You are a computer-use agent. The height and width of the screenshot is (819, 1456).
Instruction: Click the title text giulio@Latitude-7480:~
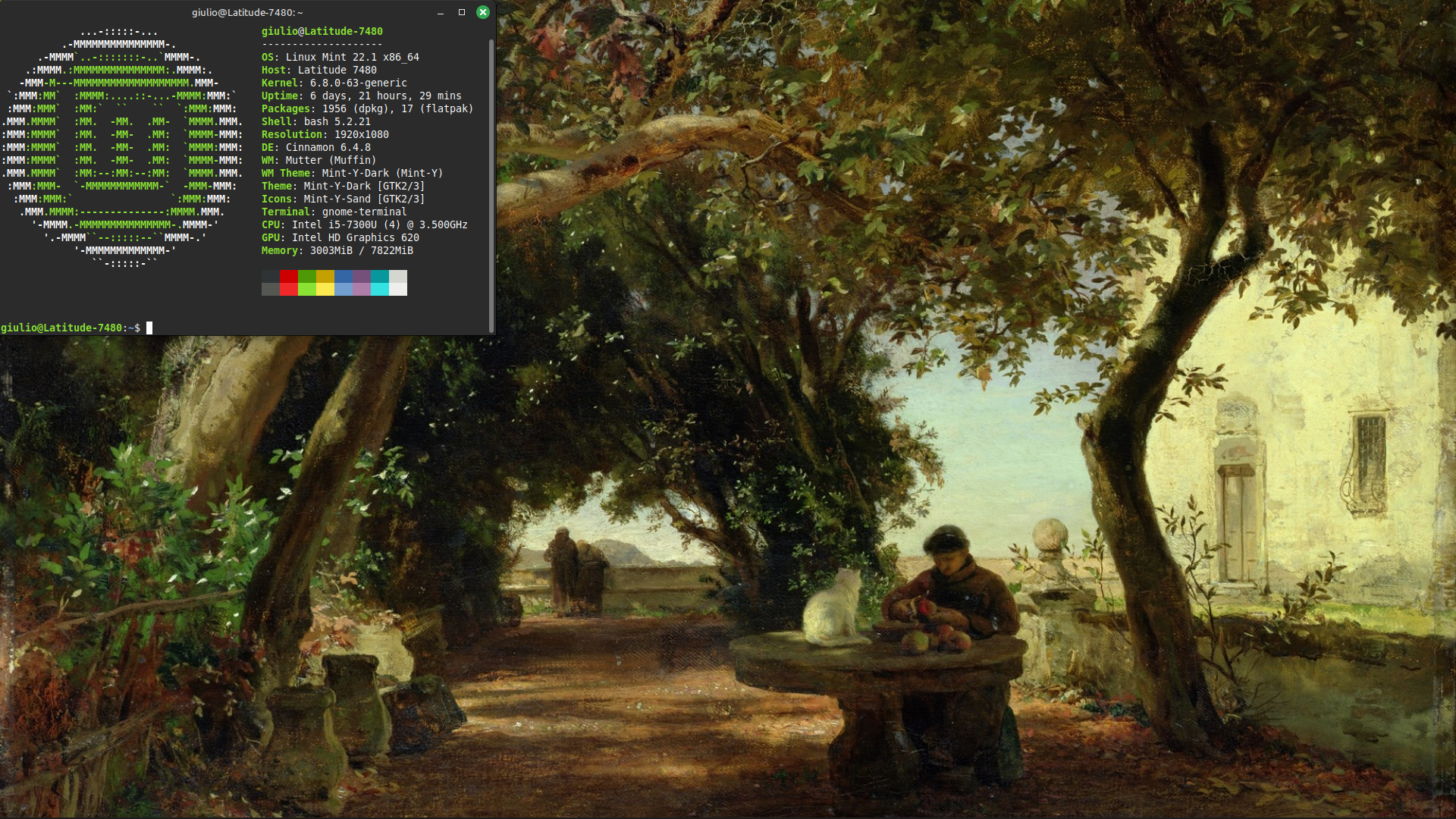pyautogui.click(x=247, y=12)
